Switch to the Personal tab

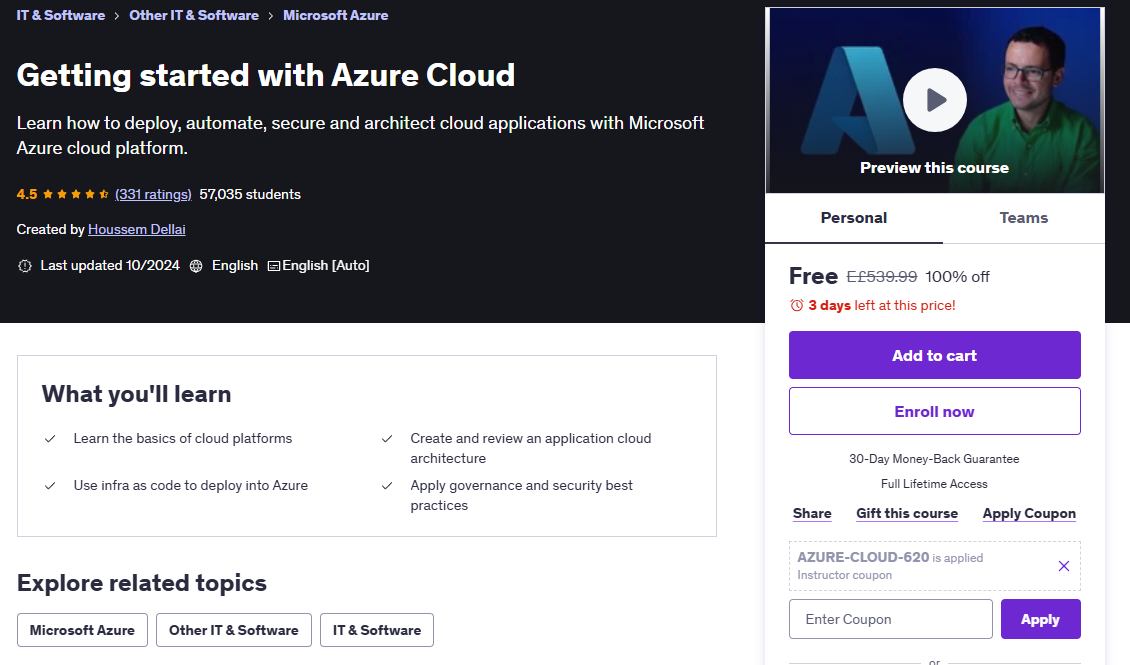(x=854, y=218)
